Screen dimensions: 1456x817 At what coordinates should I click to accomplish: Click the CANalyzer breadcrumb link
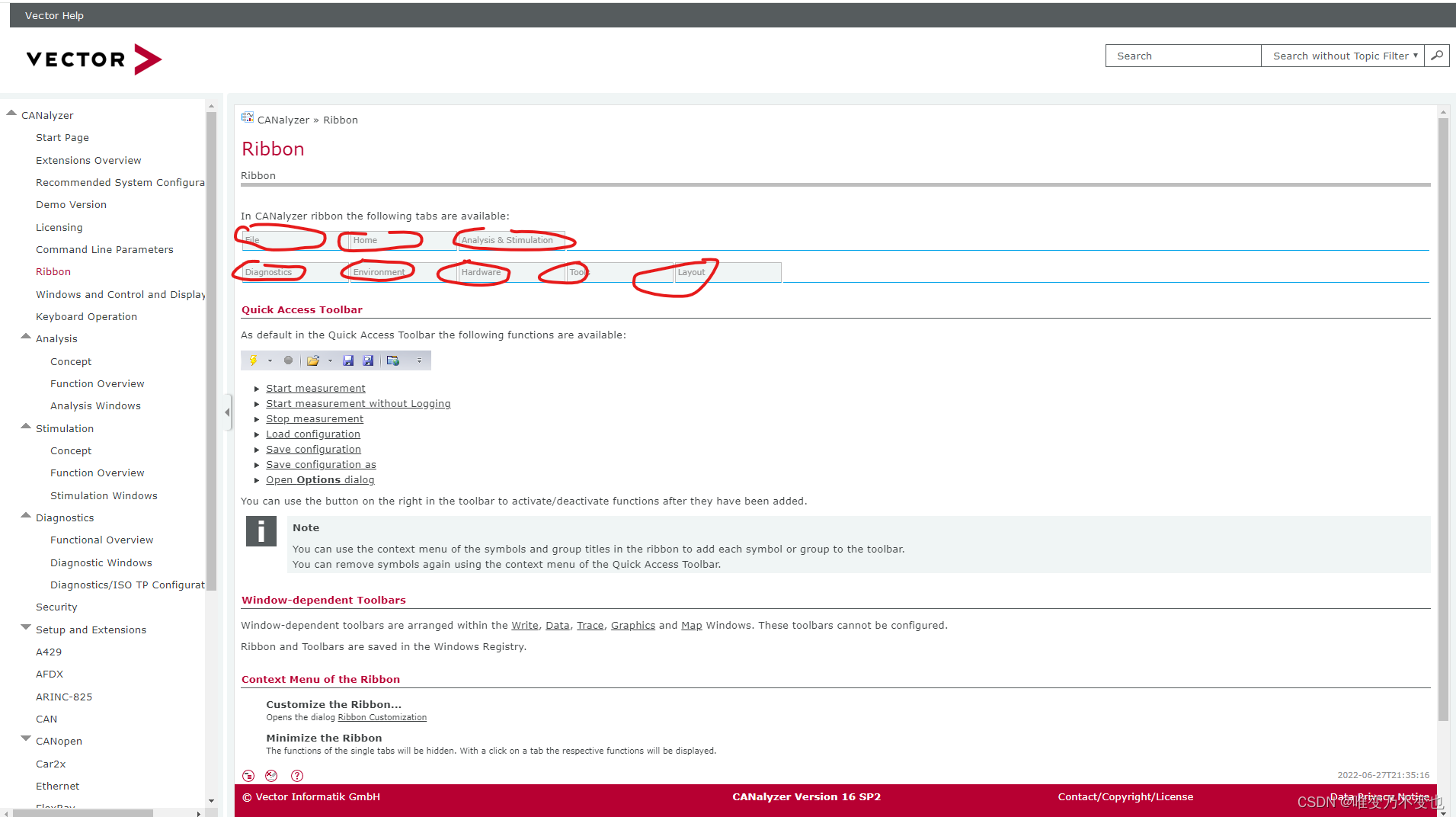[x=283, y=120]
